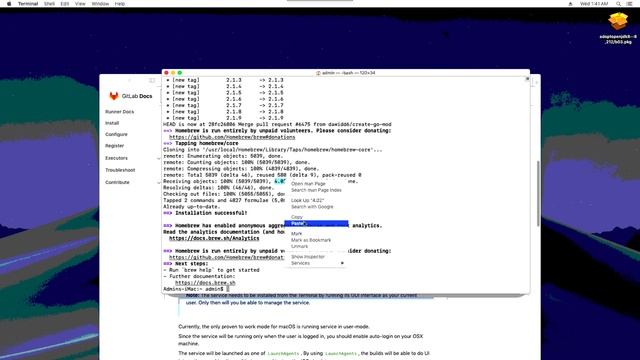Click the Terminal window title bar text

click(346, 73)
